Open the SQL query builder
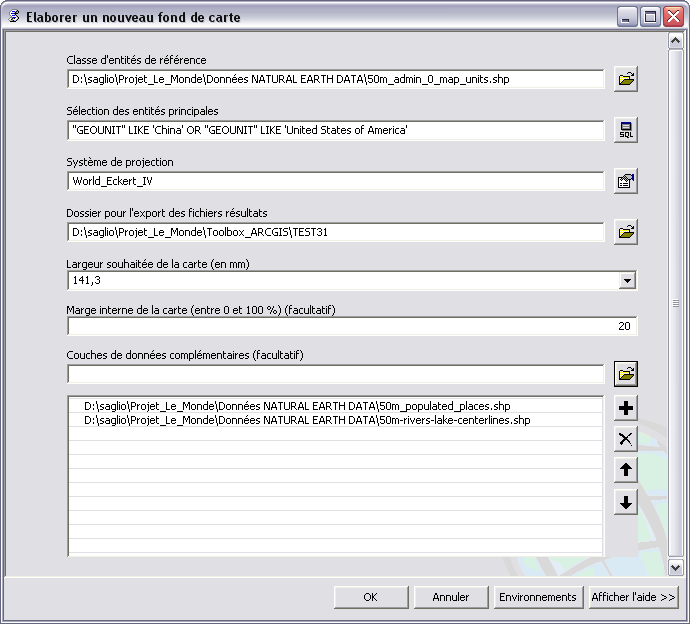690x625 pixels. [x=626, y=130]
